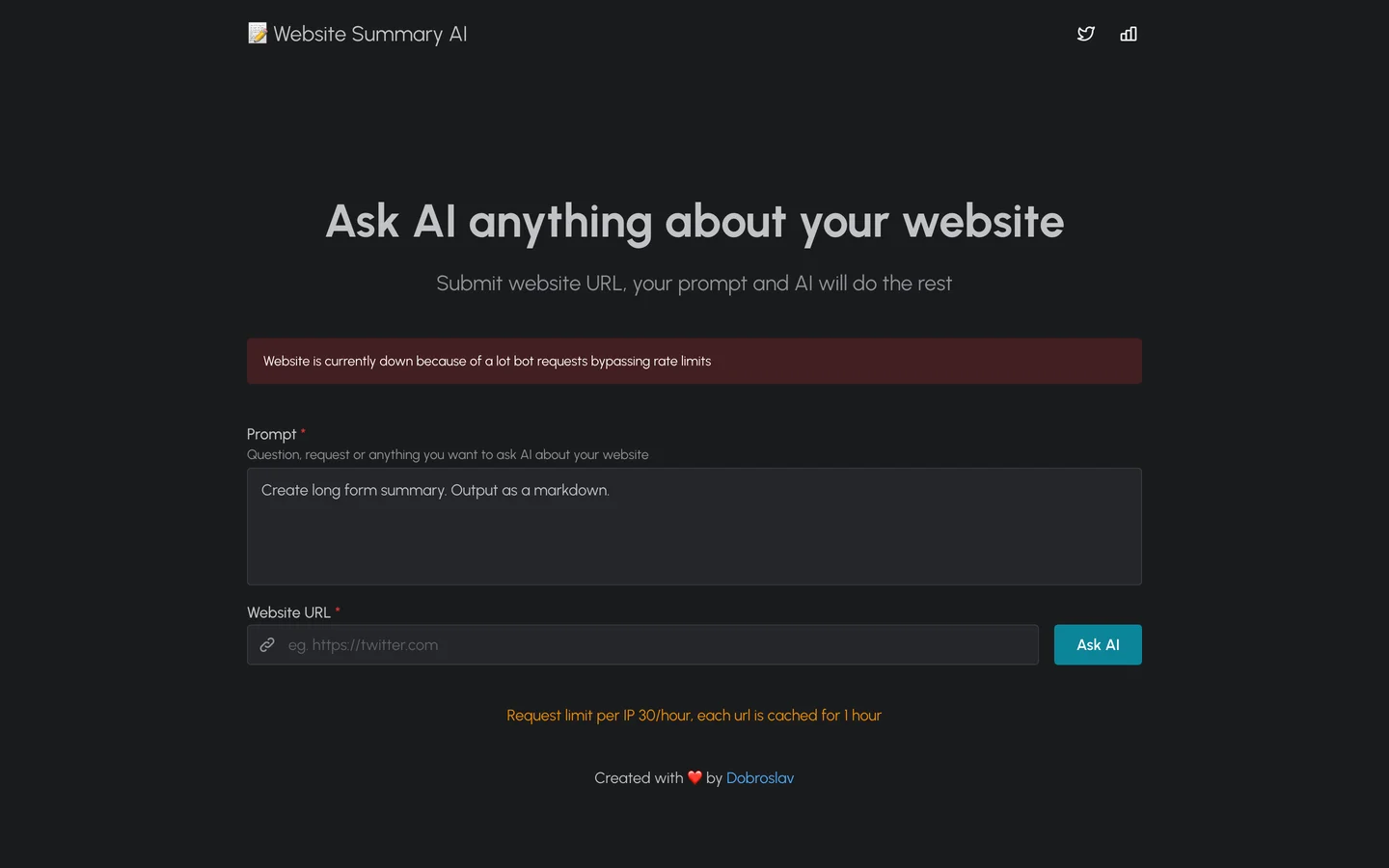The image size is (1389, 868).
Task: Visit the Dobroslav author link
Action: tap(760, 777)
